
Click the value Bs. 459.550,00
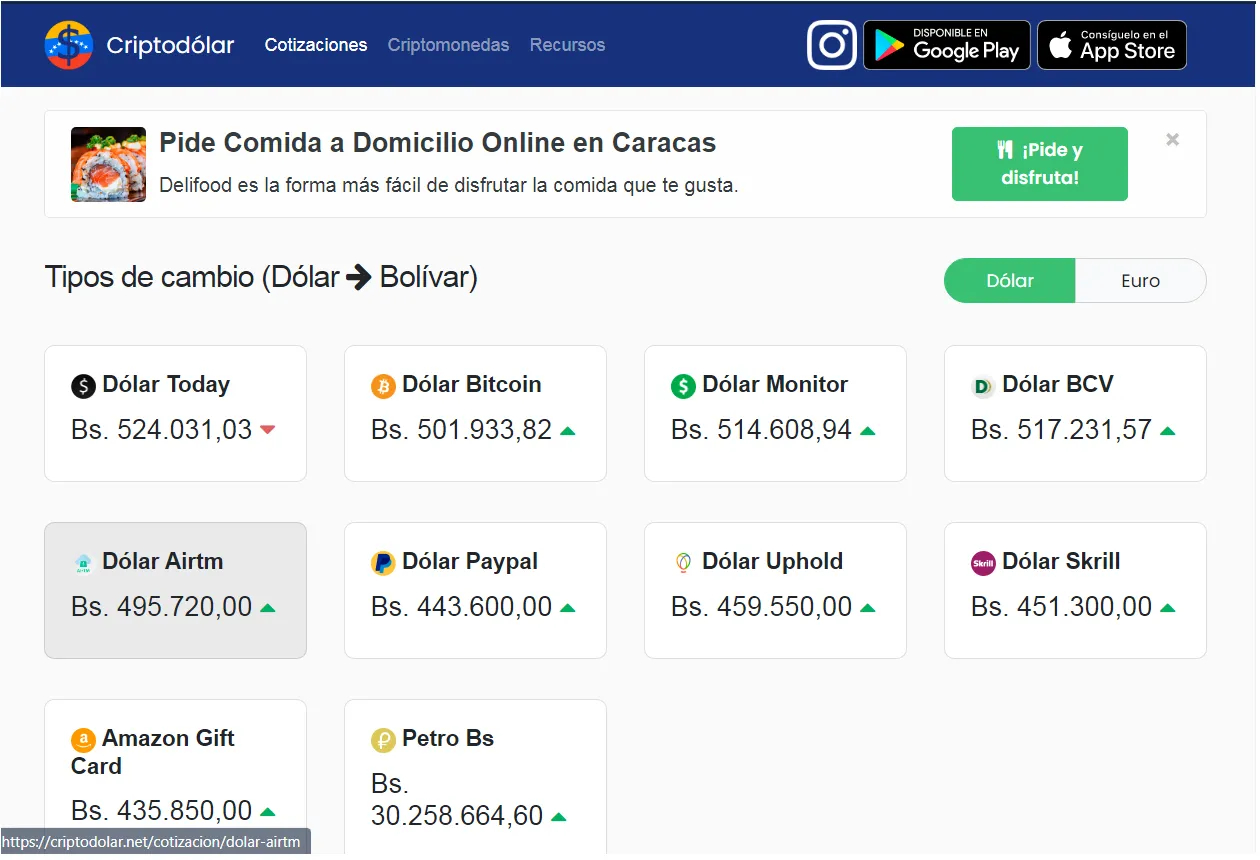(762, 607)
